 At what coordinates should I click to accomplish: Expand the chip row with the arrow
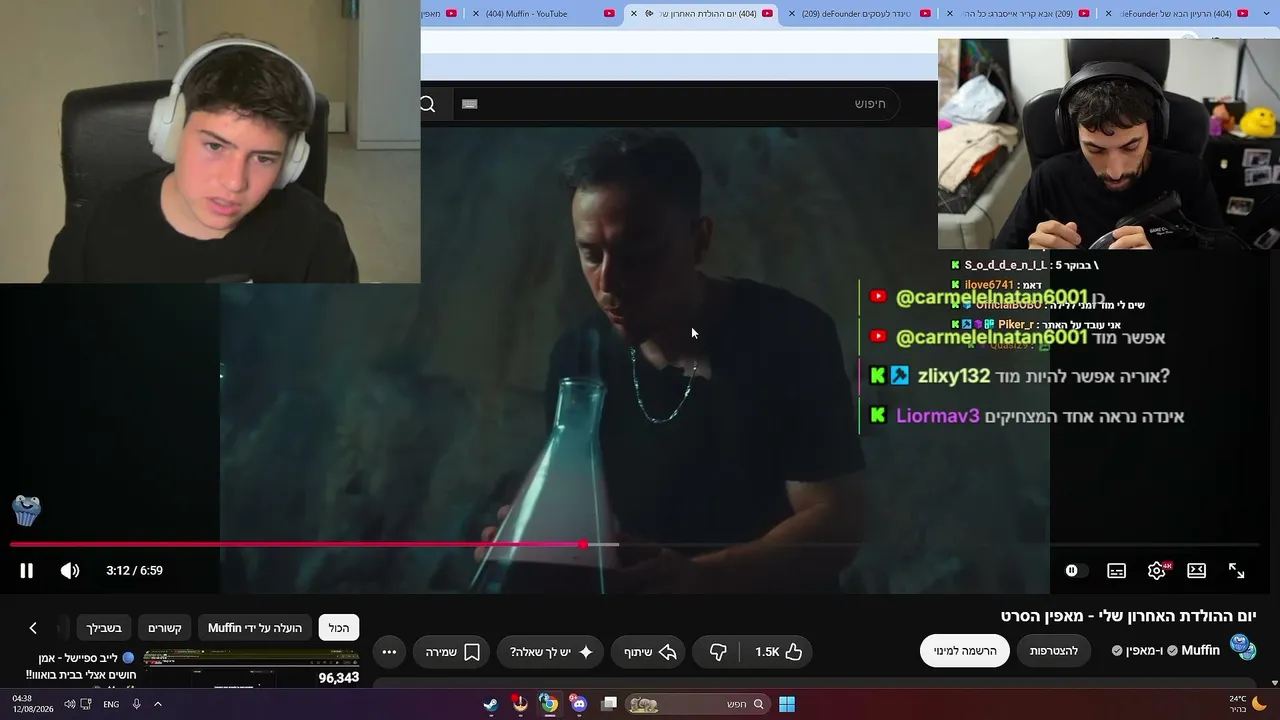33,628
